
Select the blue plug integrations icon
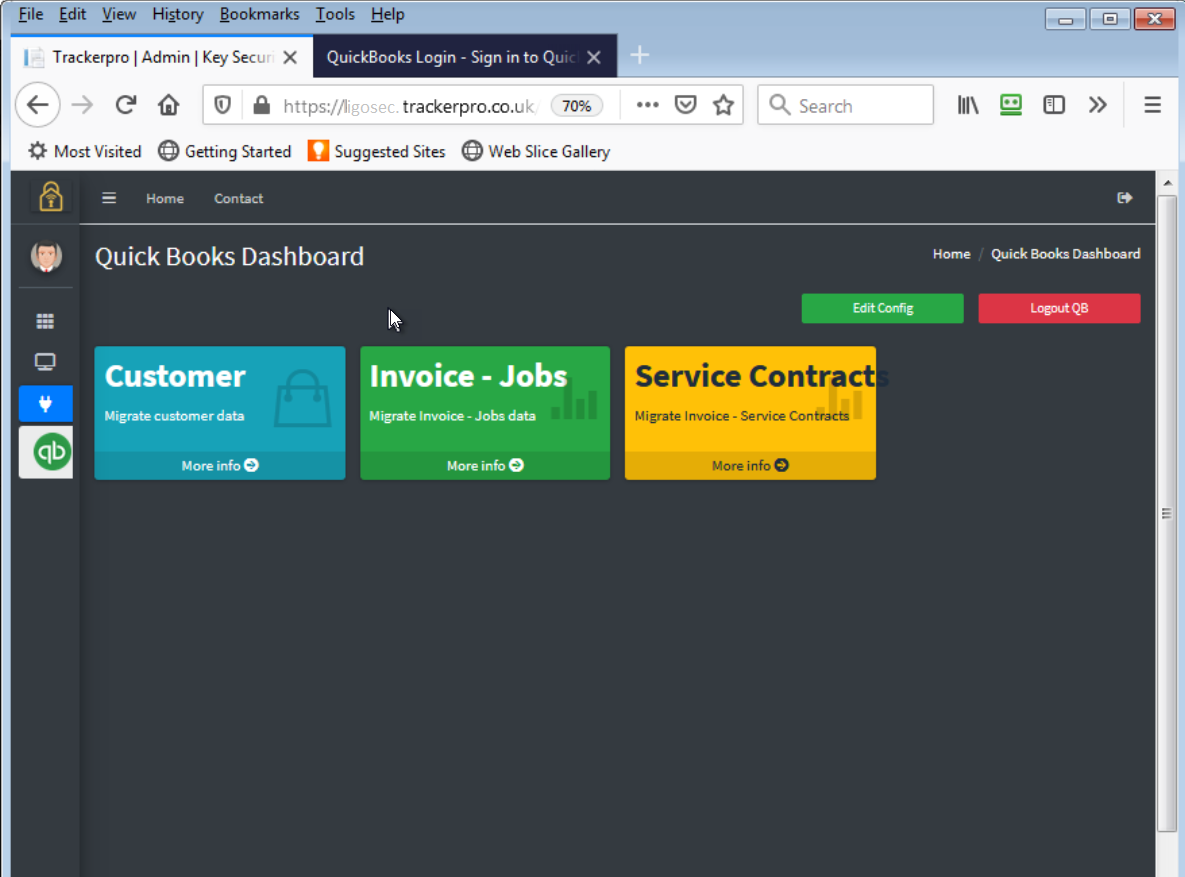45,404
